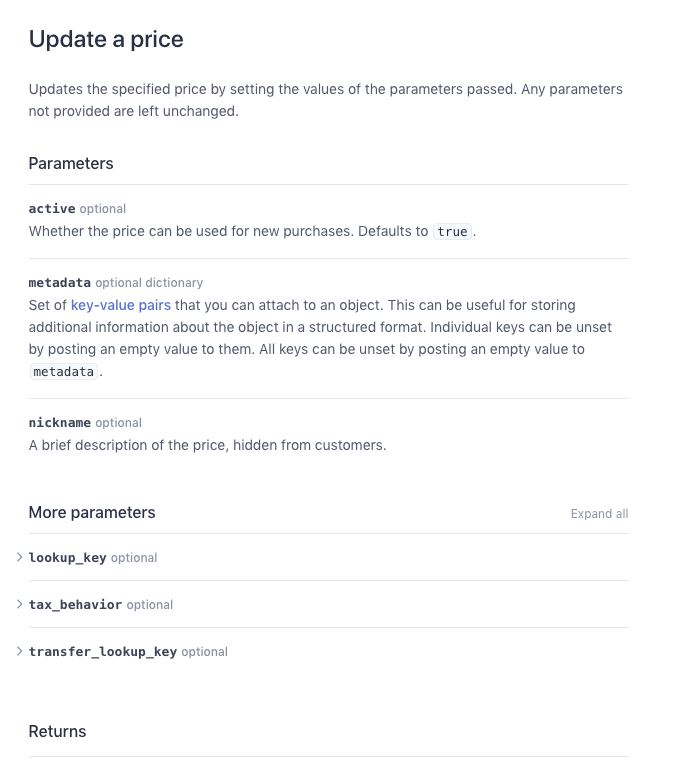Click the bold metadata parameter name
Screen dimensions: 681x767
coord(59,283)
